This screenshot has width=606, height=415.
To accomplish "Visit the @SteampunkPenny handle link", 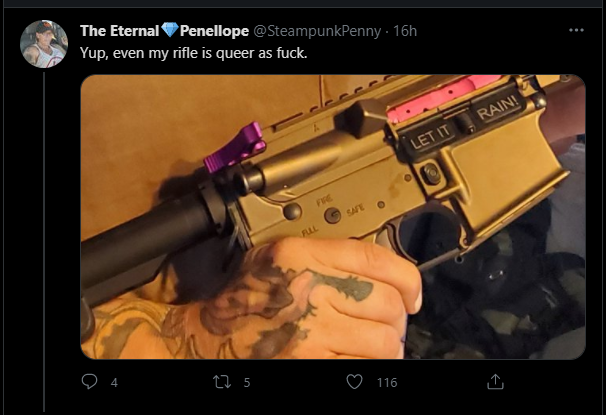I will (317, 31).
